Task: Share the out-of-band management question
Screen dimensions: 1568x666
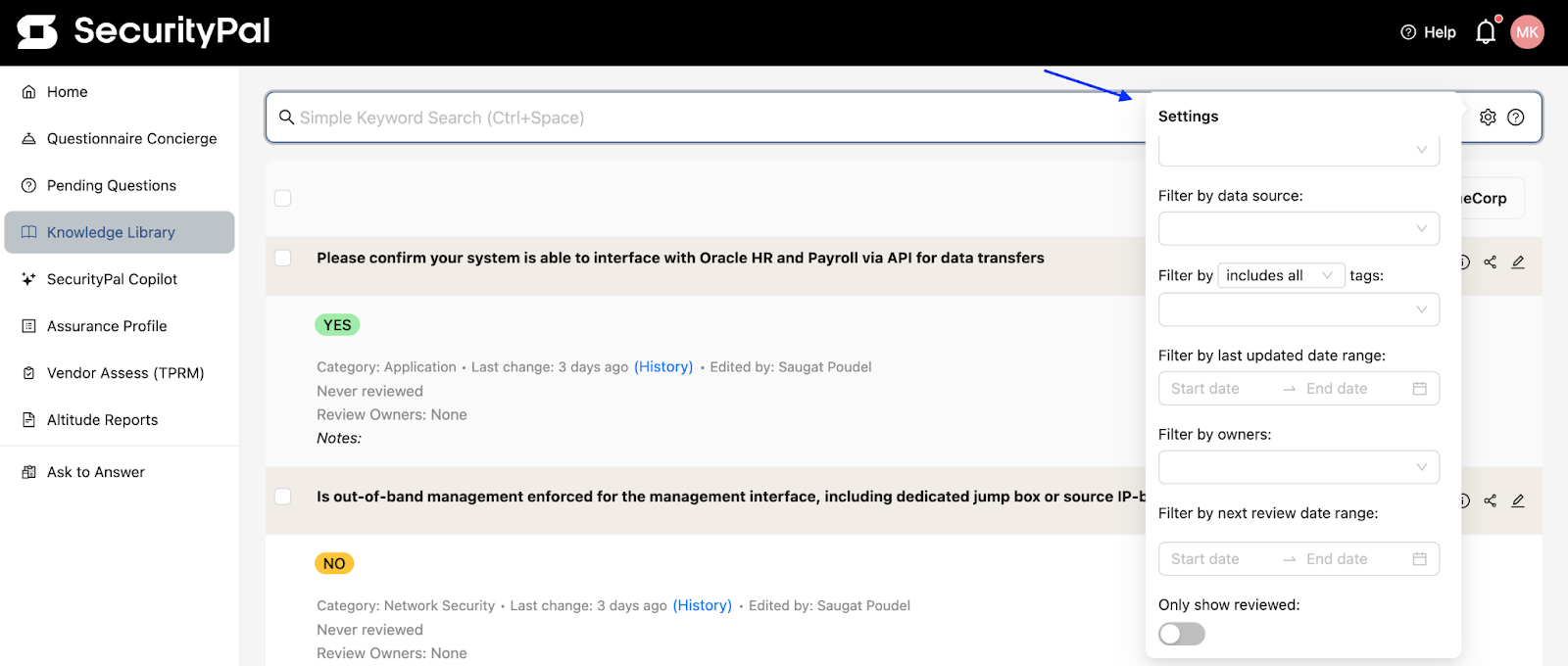Action: (1490, 501)
